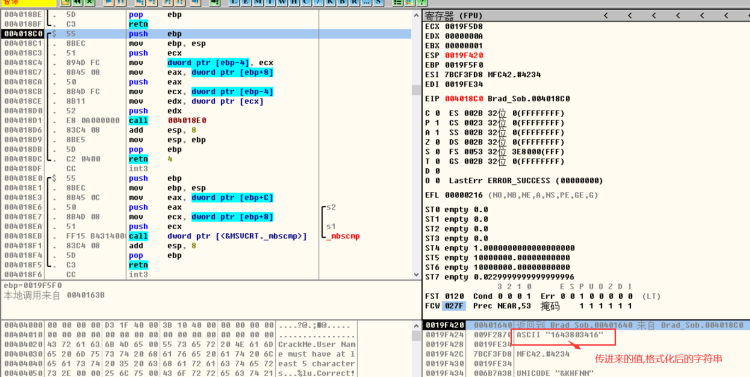Click the disassembly scrollbar down arrow
This screenshot has width=750, height=377.
[x=416, y=275]
